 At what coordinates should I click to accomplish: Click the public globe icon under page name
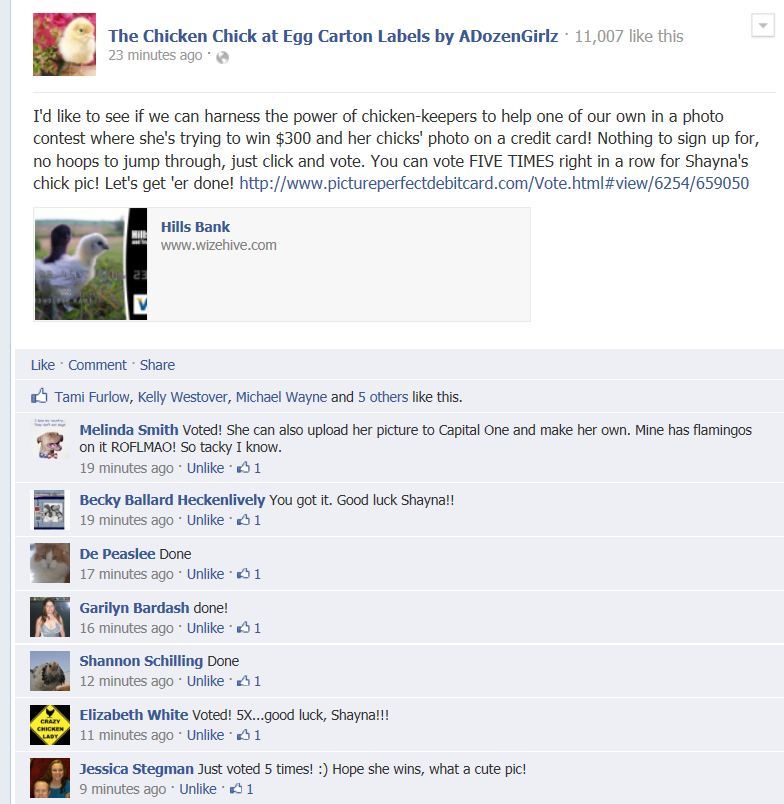point(223,57)
